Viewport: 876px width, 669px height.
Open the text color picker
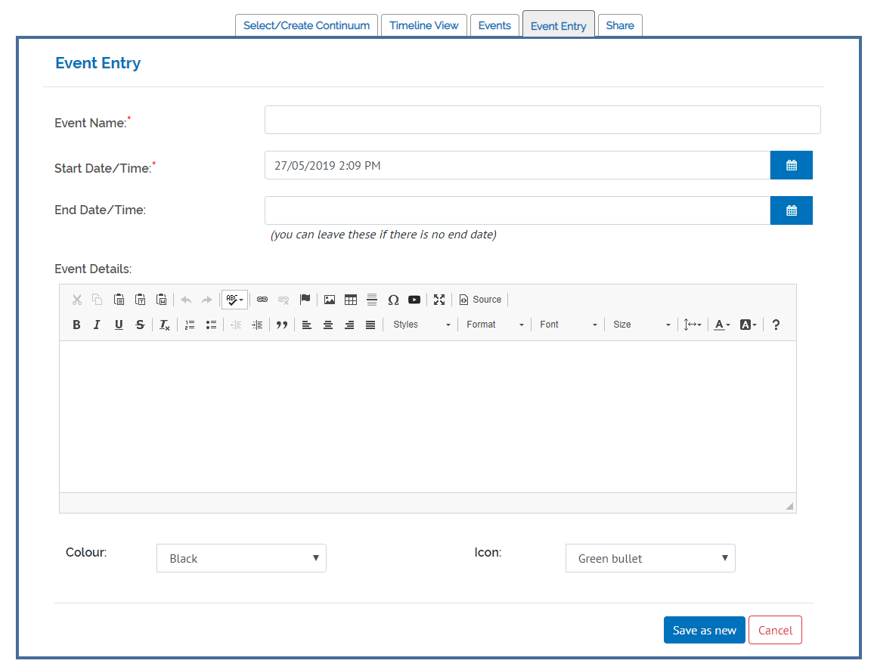(722, 325)
